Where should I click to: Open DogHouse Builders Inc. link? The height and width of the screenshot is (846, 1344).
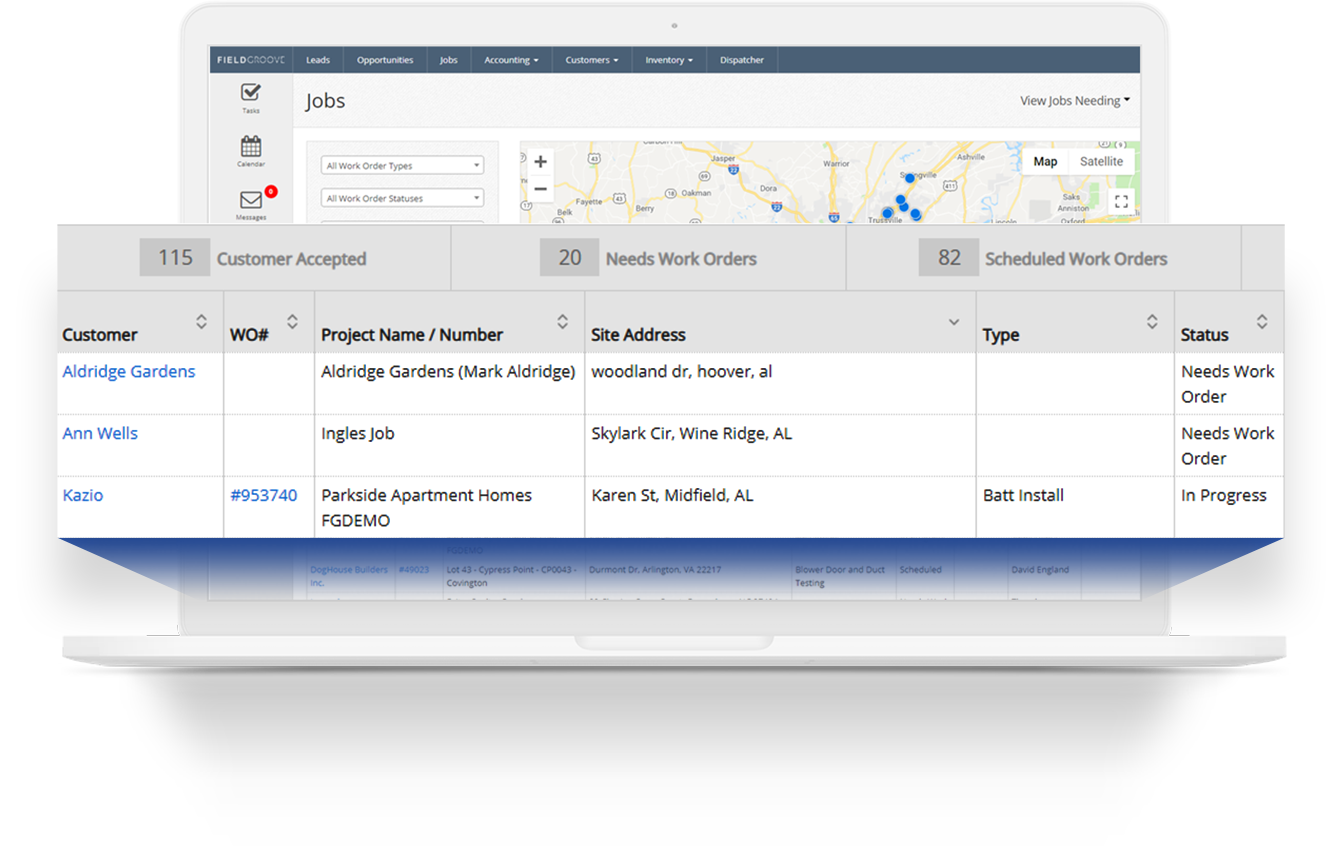[x=349, y=575]
